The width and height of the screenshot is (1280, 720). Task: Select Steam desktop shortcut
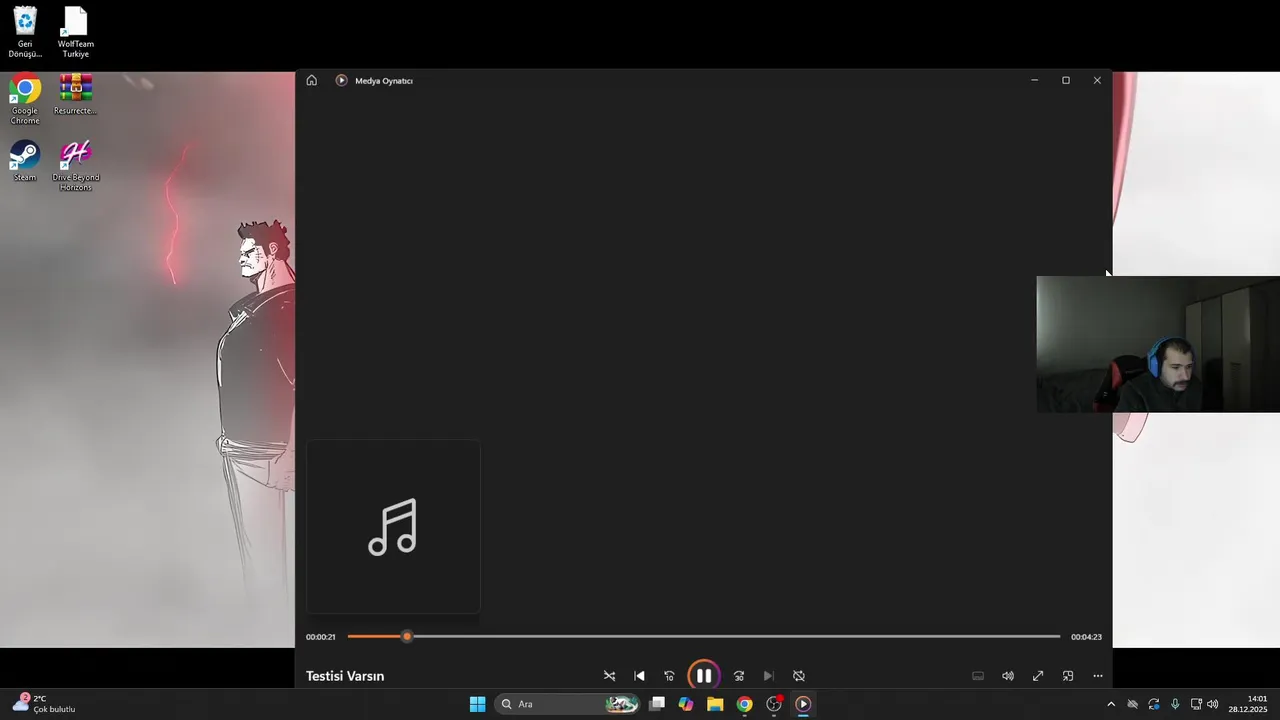[x=25, y=160]
